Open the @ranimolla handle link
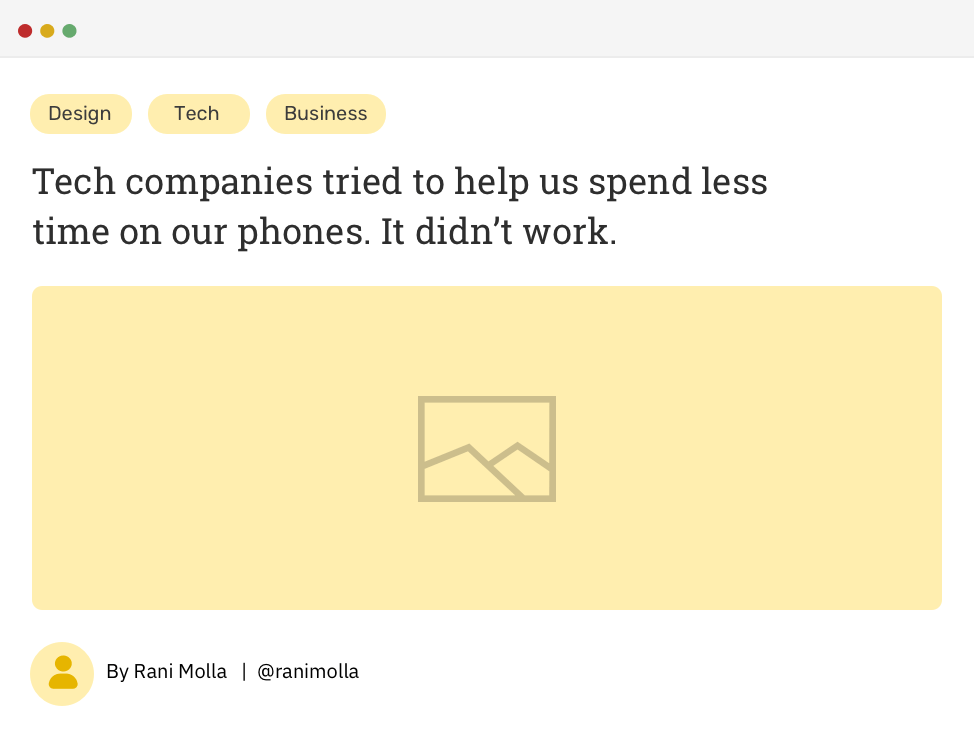 tap(308, 672)
